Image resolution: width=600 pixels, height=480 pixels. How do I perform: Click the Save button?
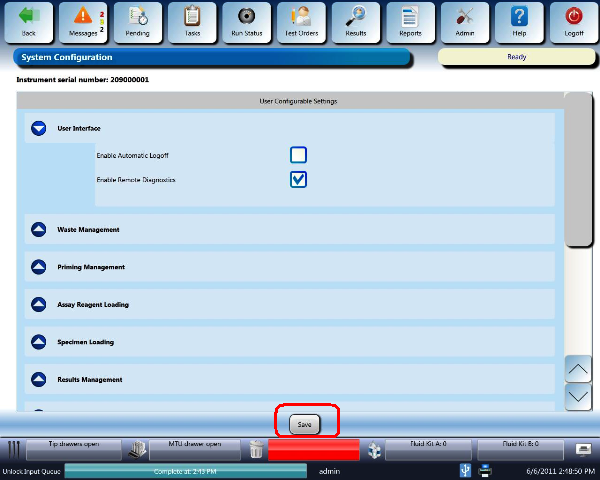pos(304,424)
